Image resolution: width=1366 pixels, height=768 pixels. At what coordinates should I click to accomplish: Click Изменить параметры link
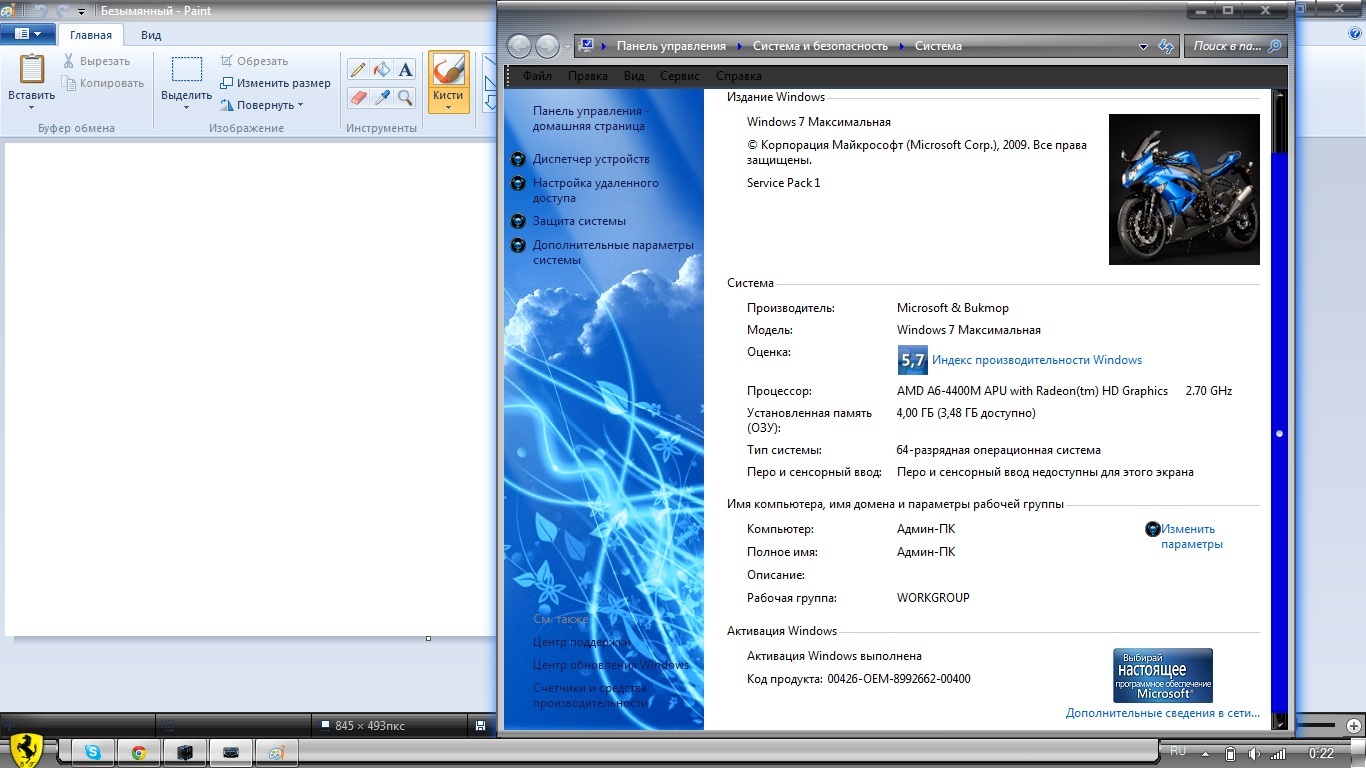tap(1191, 537)
